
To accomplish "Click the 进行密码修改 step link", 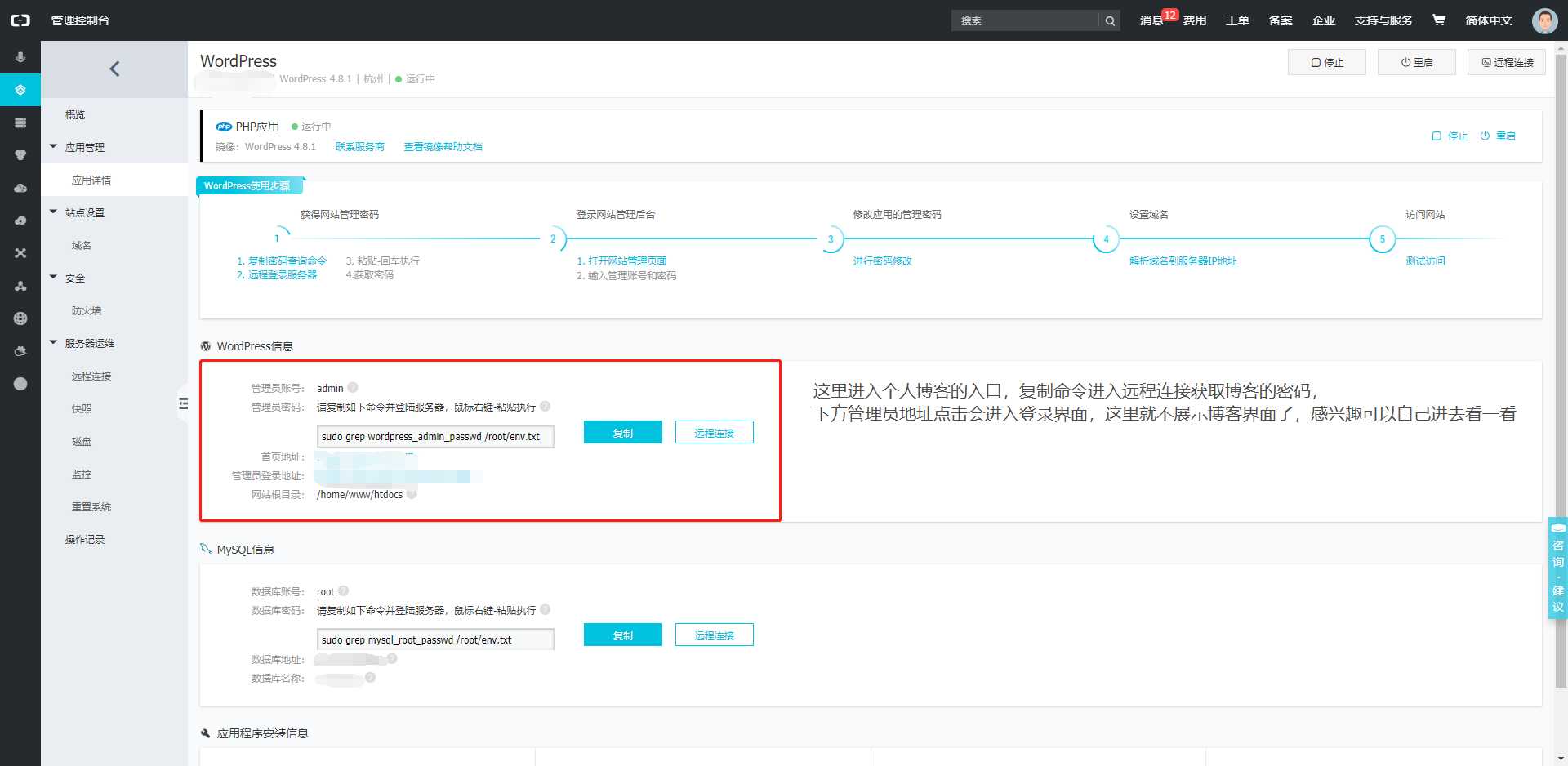I will click(x=882, y=261).
